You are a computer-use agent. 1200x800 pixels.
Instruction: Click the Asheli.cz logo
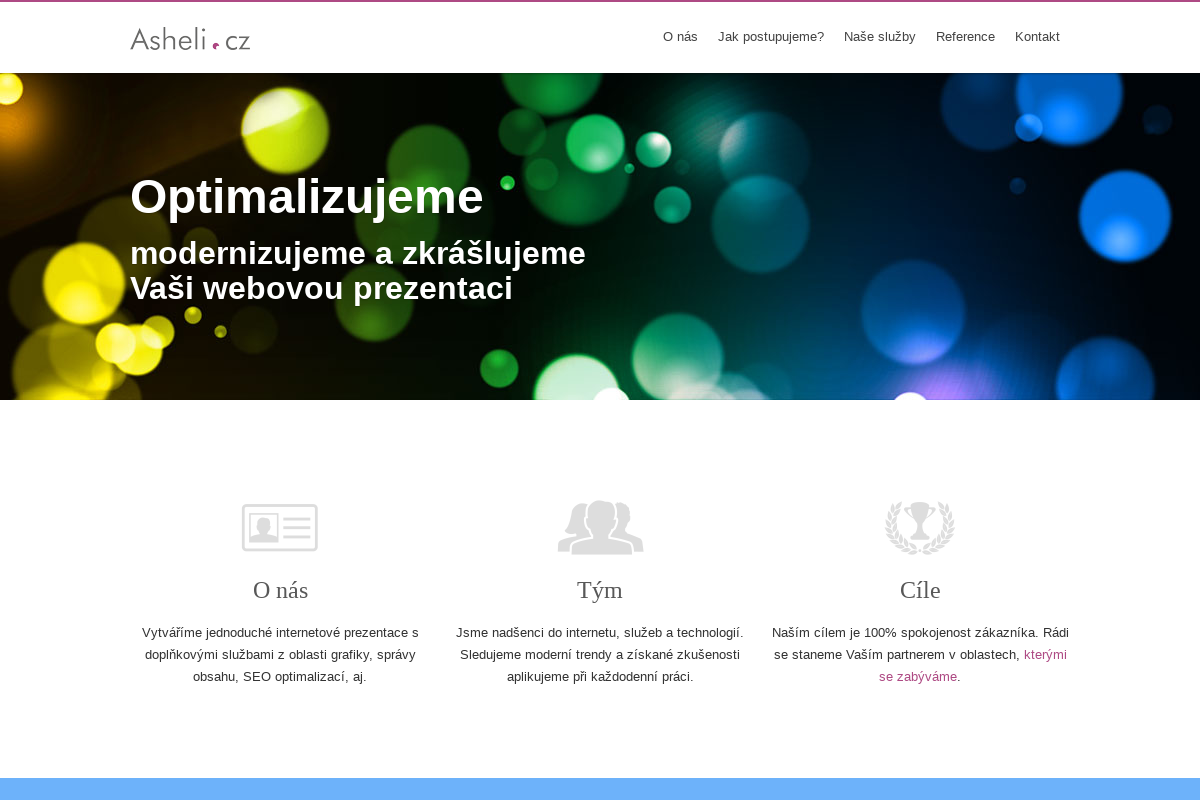[x=190, y=39]
